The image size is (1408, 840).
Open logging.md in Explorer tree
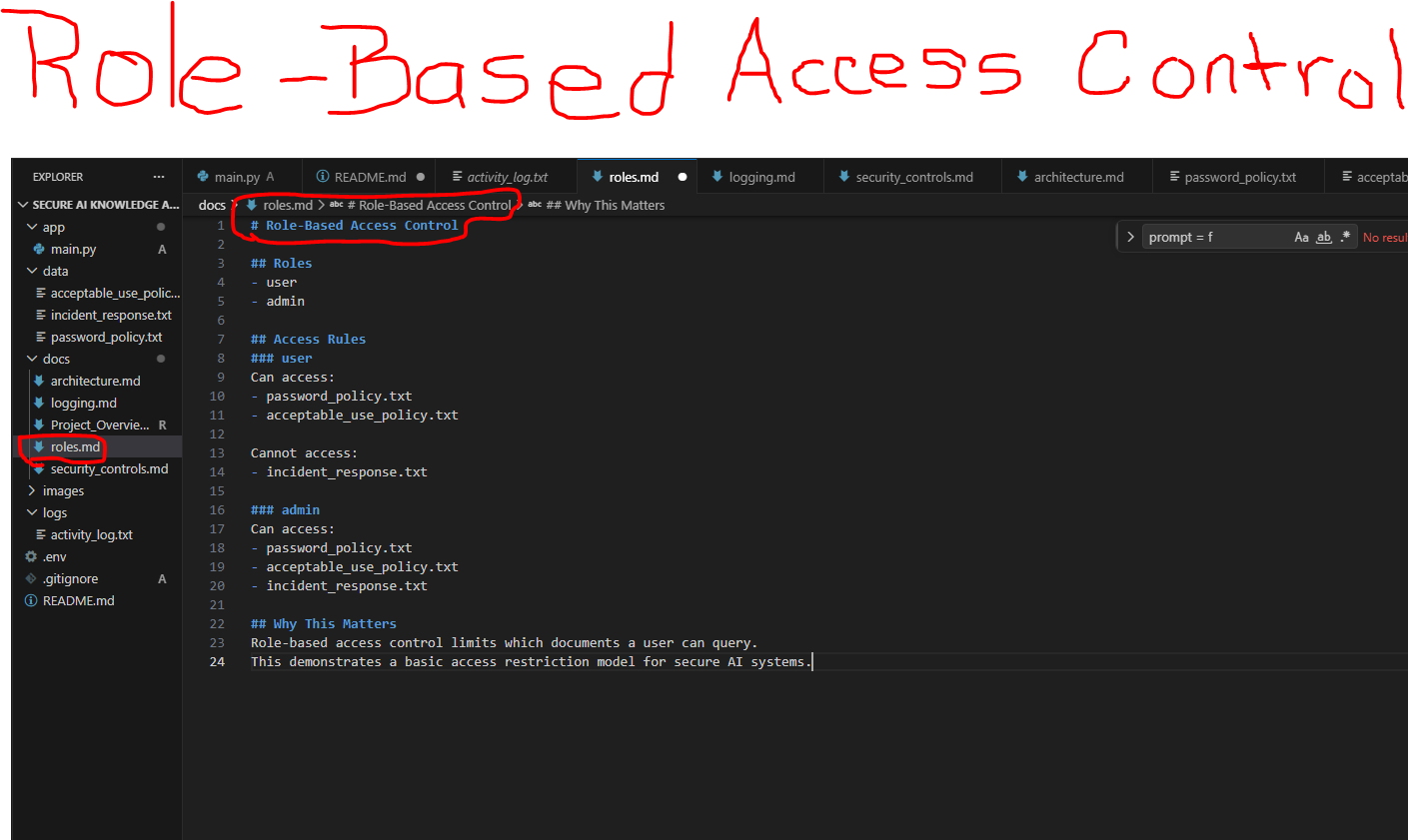pos(97,403)
